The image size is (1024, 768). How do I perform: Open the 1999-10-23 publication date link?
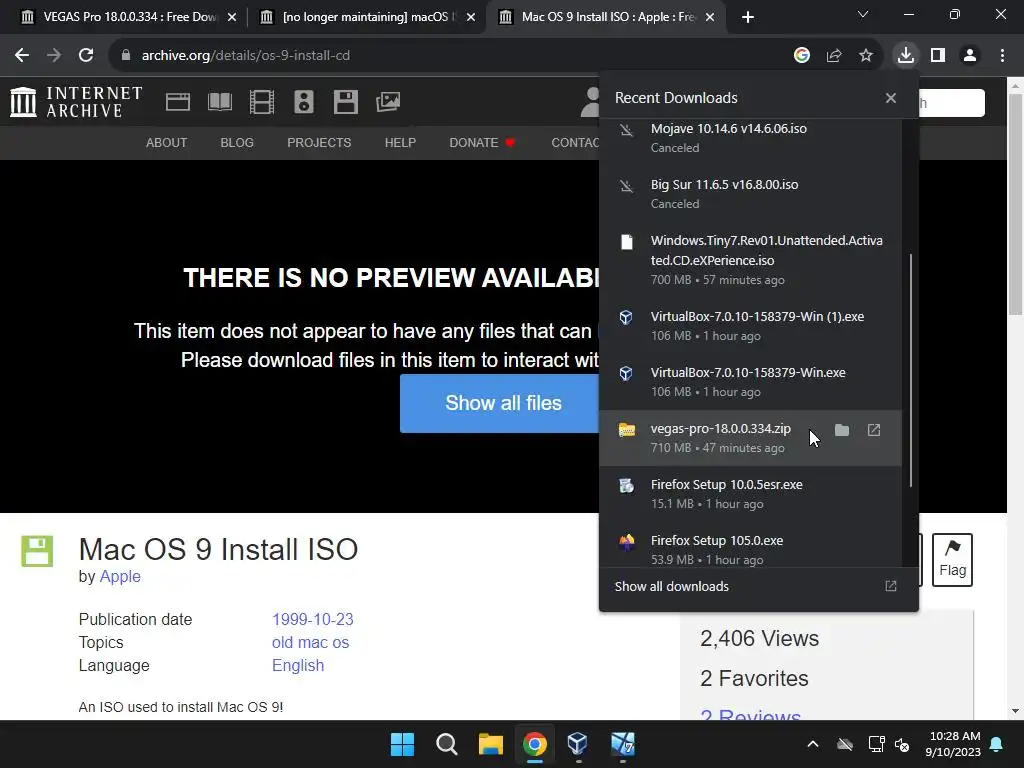coord(313,619)
